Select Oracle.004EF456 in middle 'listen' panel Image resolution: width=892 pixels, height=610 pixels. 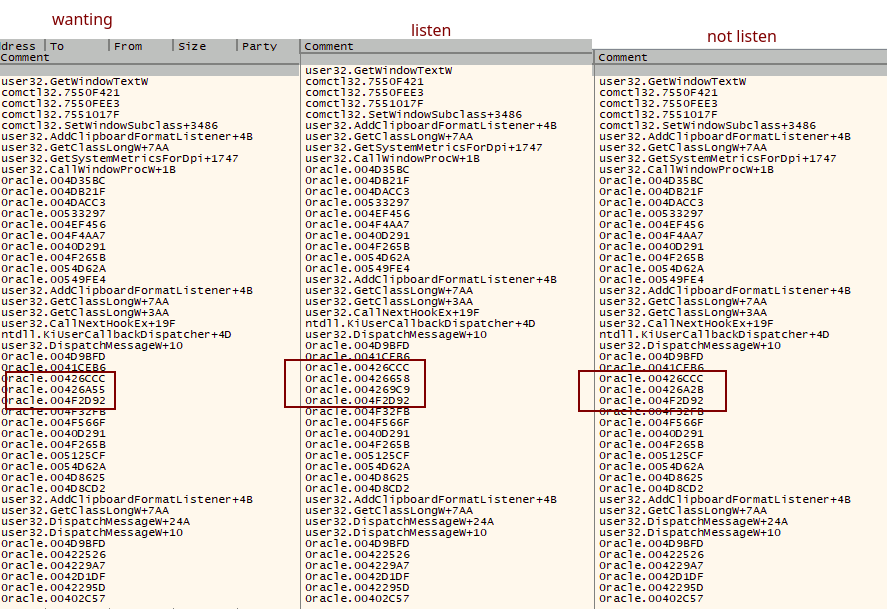pyautogui.click(x=357, y=213)
